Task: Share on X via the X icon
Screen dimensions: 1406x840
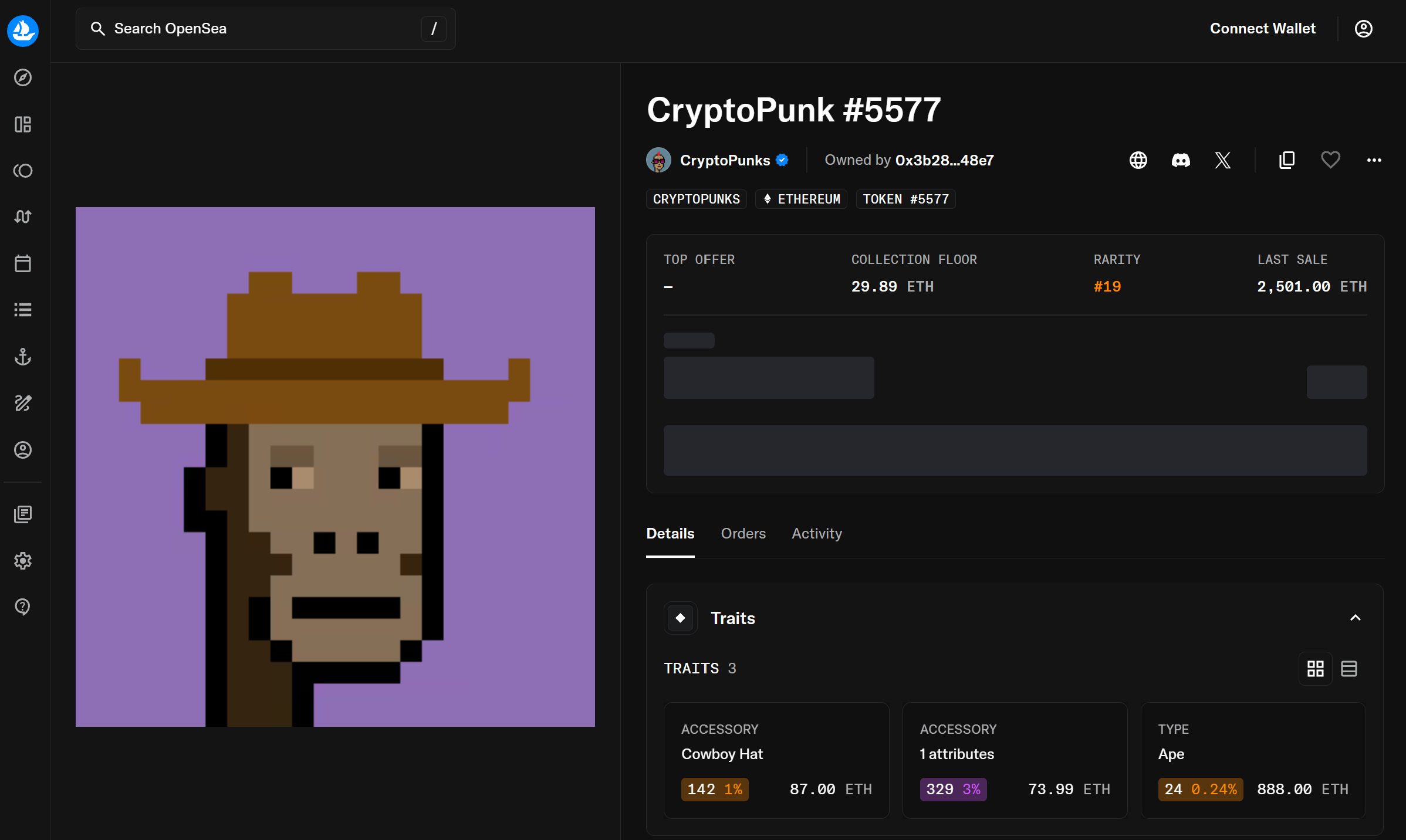Action: tap(1223, 160)
